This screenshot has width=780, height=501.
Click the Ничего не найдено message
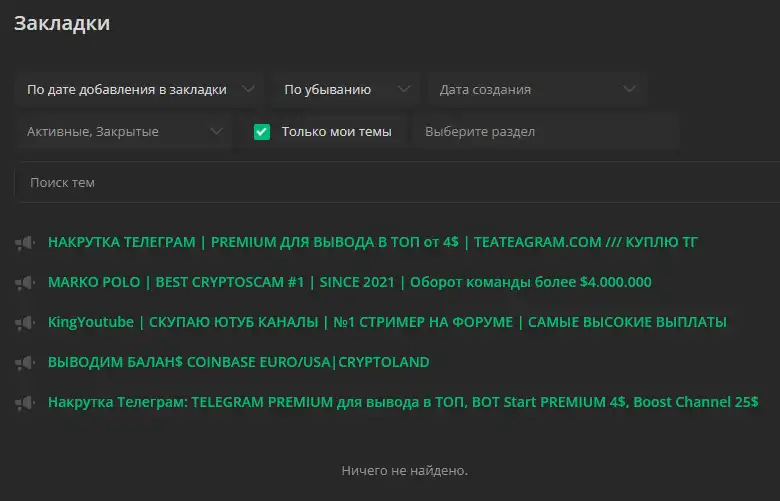[404, 470]
